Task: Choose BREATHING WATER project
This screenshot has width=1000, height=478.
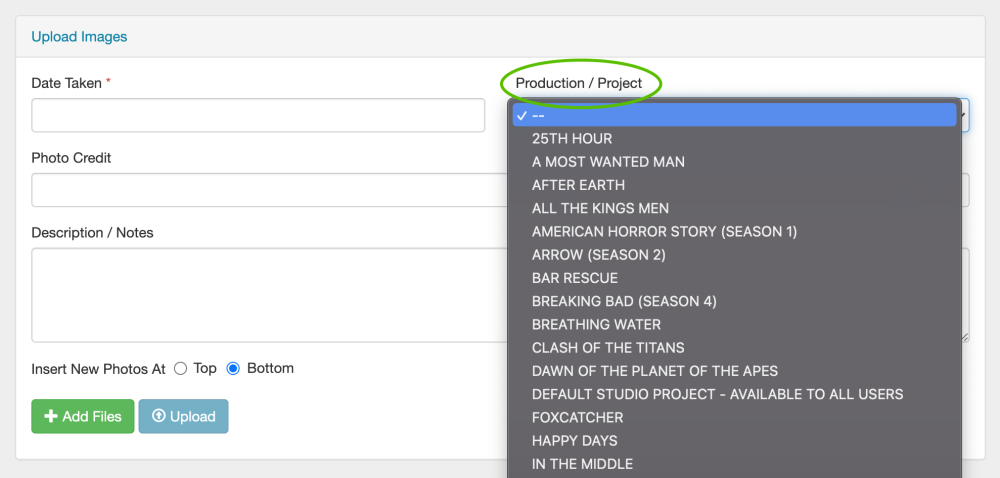Action: (x=735, y=324)
